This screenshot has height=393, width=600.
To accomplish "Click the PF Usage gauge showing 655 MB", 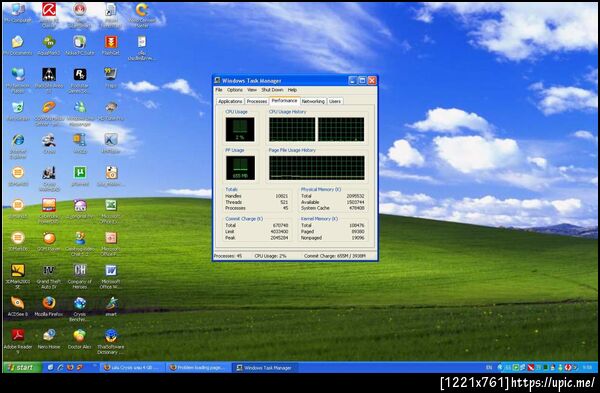I will 240,168.
